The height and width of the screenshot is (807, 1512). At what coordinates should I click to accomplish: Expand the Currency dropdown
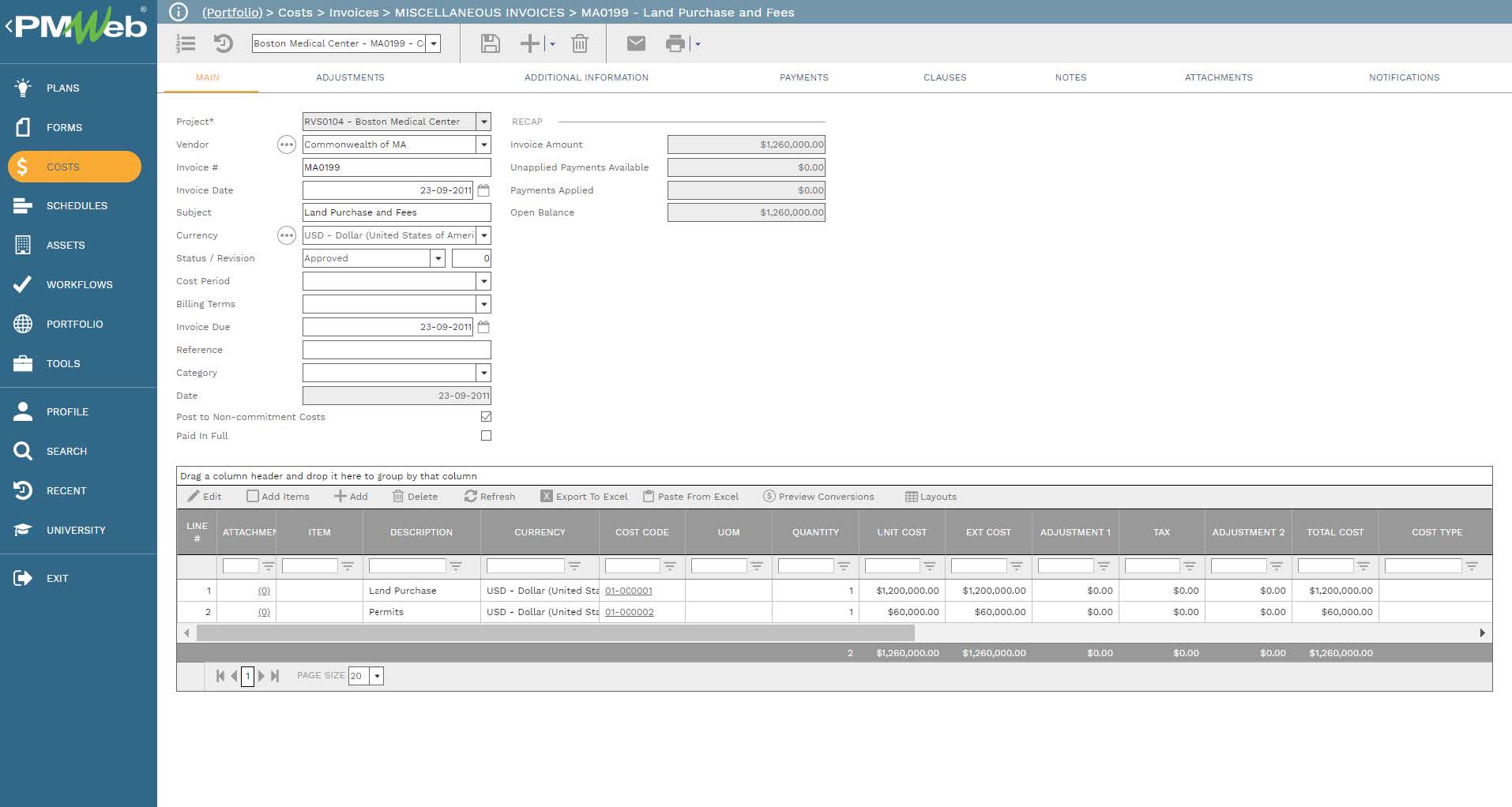[484, 235]
